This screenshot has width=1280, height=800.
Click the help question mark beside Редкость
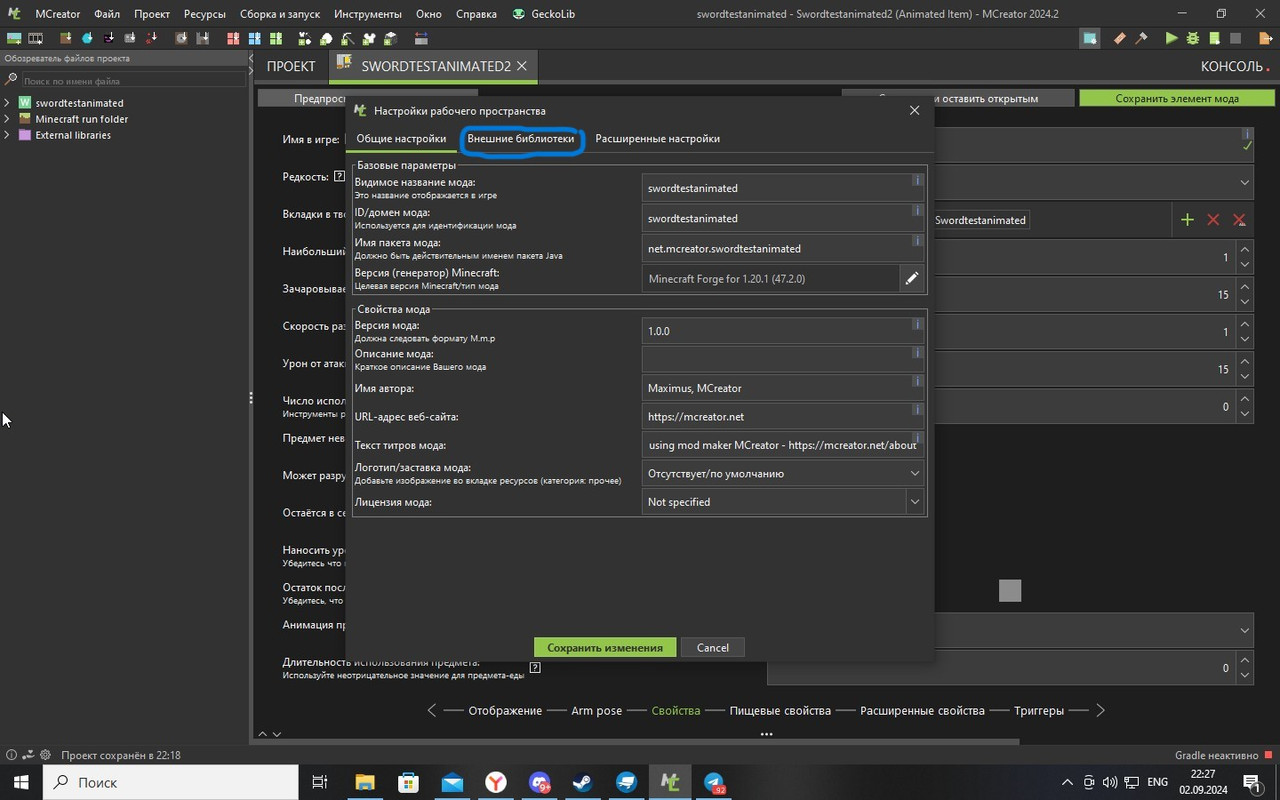click(x=340, y=176)
